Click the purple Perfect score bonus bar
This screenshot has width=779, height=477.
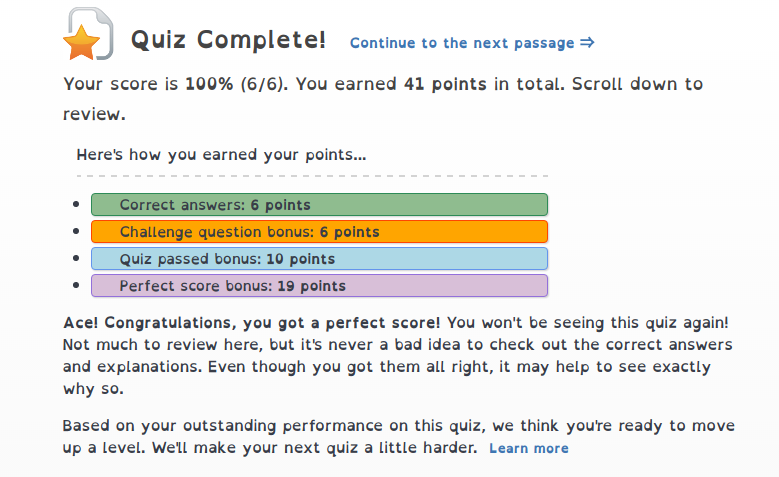319,286
